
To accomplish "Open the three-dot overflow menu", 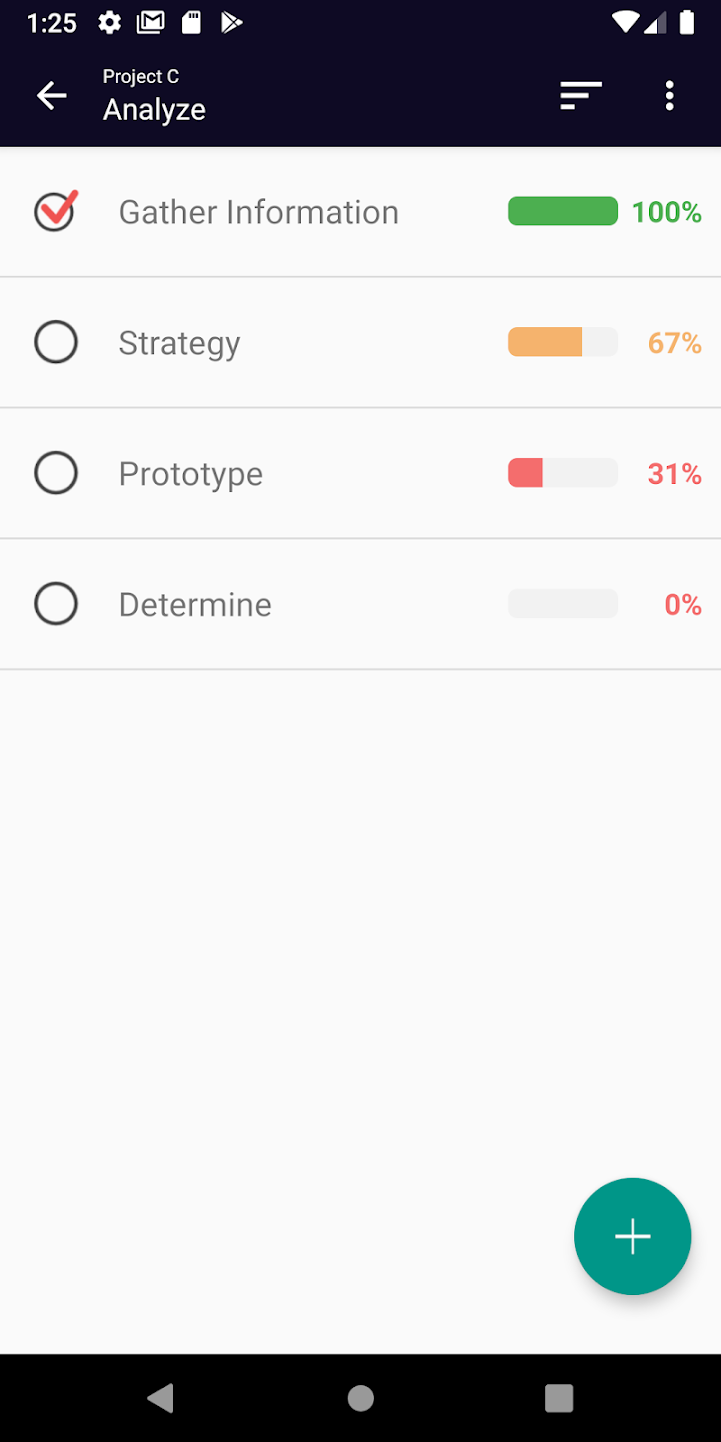I will point(669,96).
